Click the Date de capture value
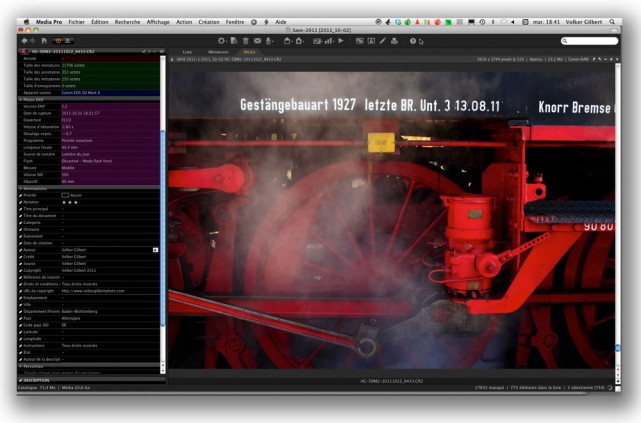Screen dimensions: 641x423 point(80,113)
